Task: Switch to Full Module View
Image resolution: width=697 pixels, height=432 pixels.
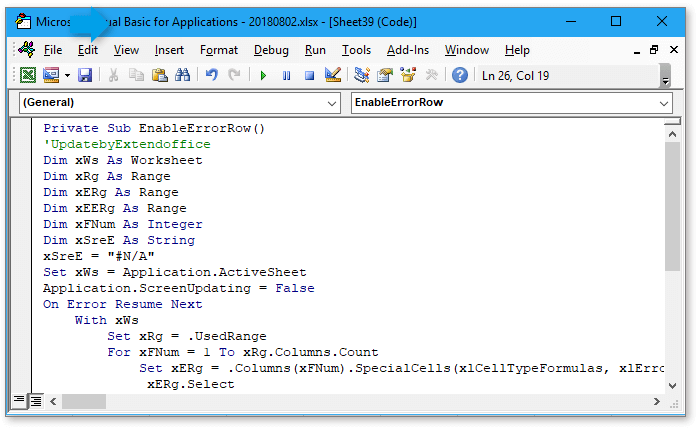Action: click(36, 401)
